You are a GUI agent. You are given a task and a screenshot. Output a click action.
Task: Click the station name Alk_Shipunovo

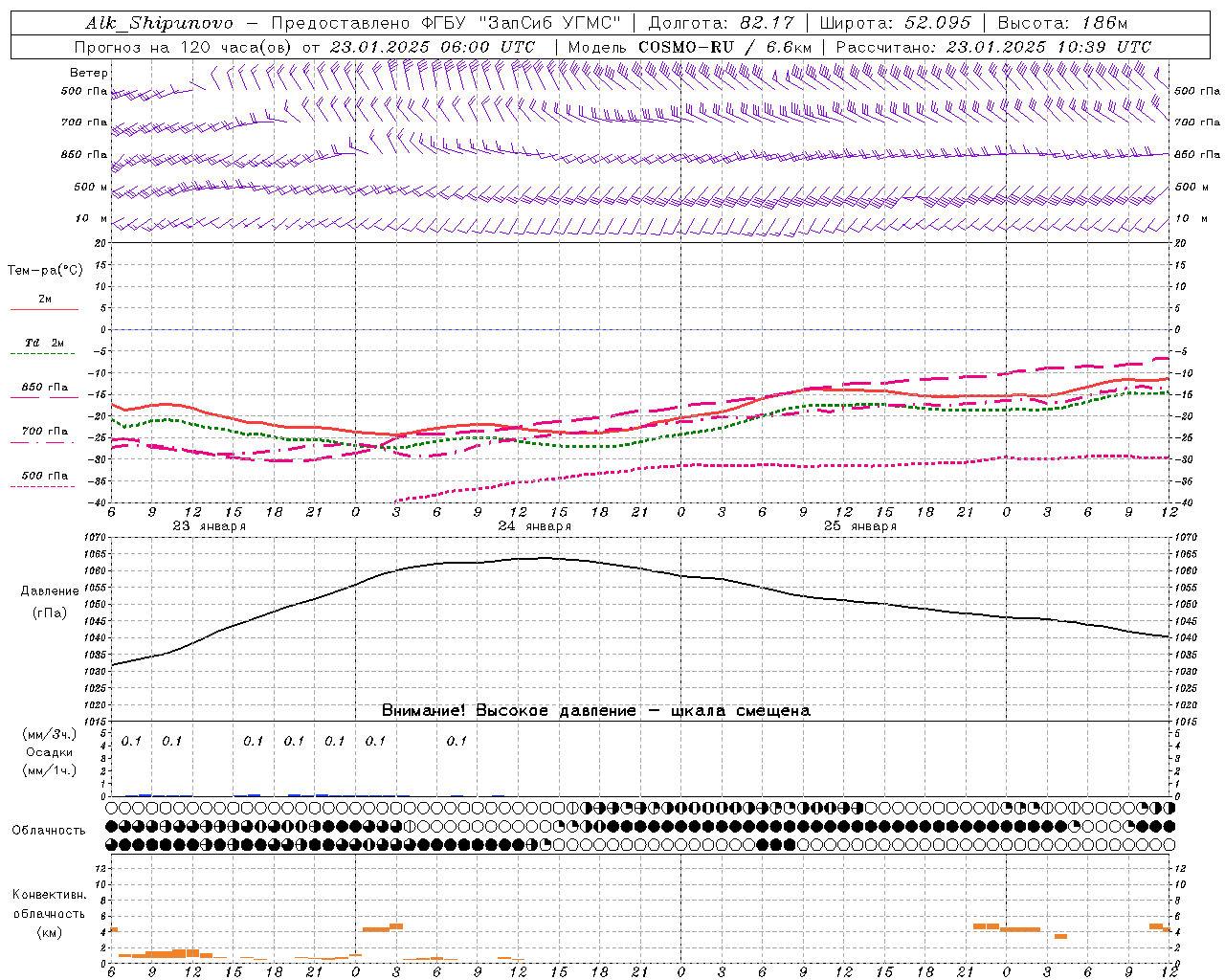[x=160, y=23]
